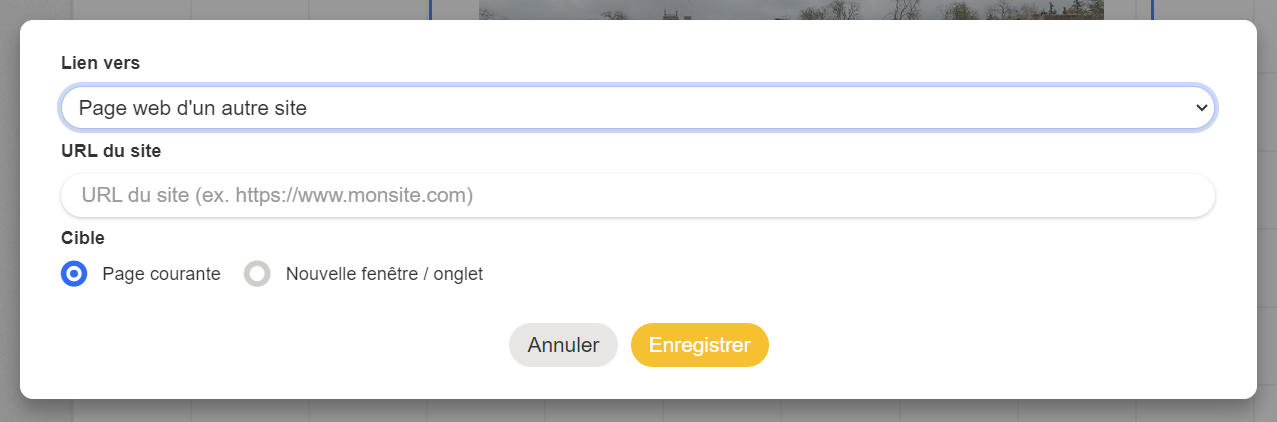
Task: Focus the "URL du site" input field
Action: 638,195
